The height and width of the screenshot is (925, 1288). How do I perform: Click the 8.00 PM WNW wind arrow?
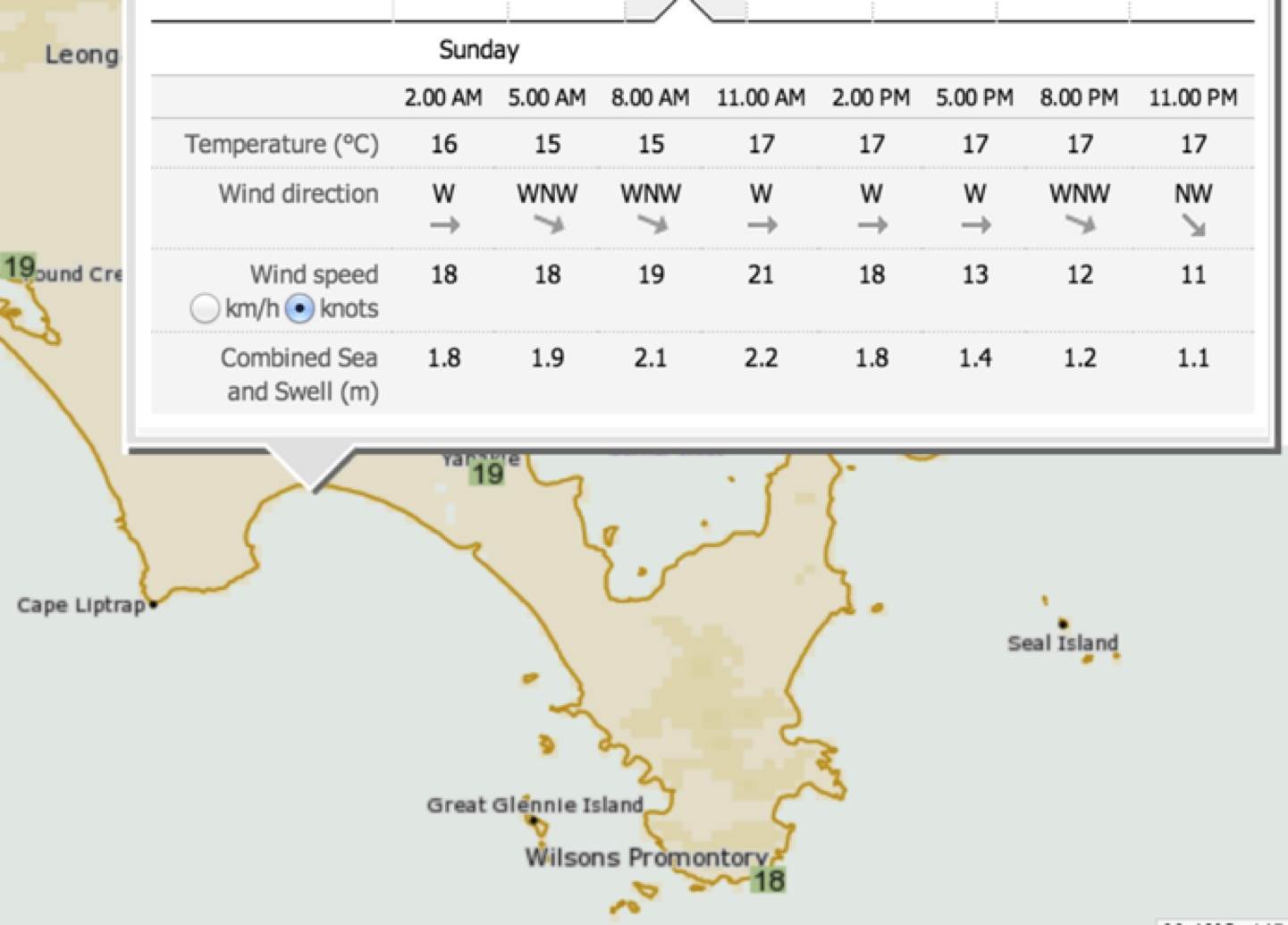pyautogui.click(x=1080, y=225)
